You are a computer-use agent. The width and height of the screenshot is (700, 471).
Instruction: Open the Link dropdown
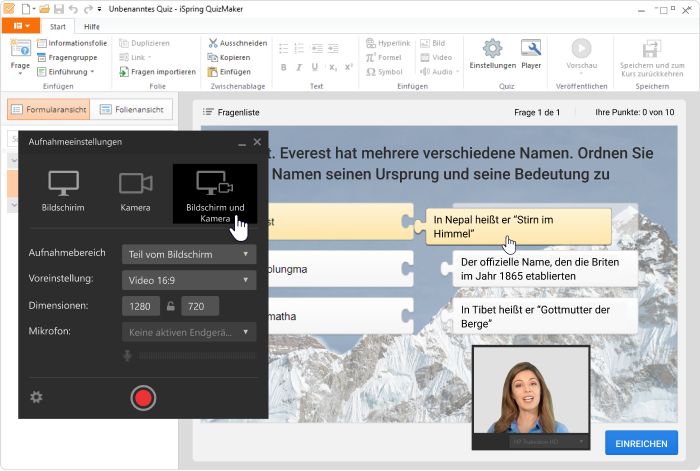tap(135, 58)
